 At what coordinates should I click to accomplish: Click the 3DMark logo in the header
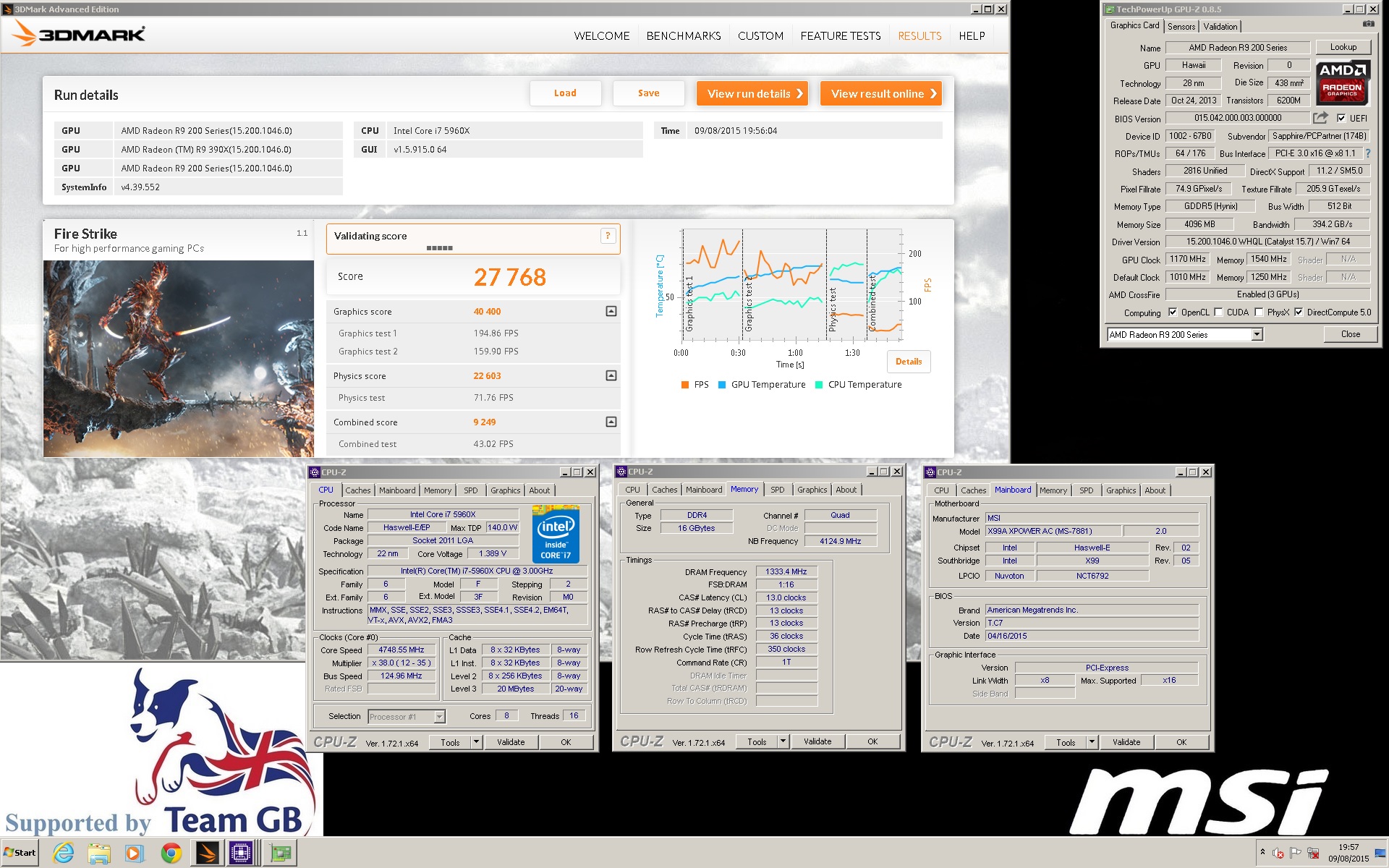[x=80, y=33]
